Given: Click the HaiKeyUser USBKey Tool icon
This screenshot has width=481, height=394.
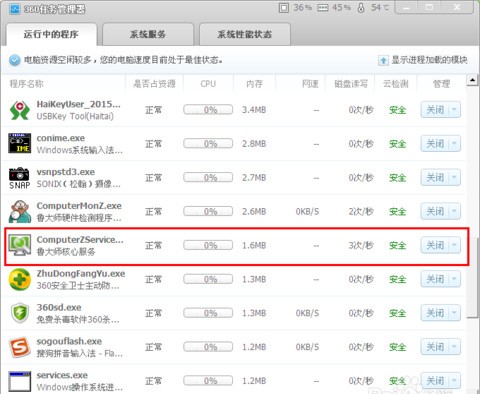Looking at the screenshot, I should [x=20, y=110].
